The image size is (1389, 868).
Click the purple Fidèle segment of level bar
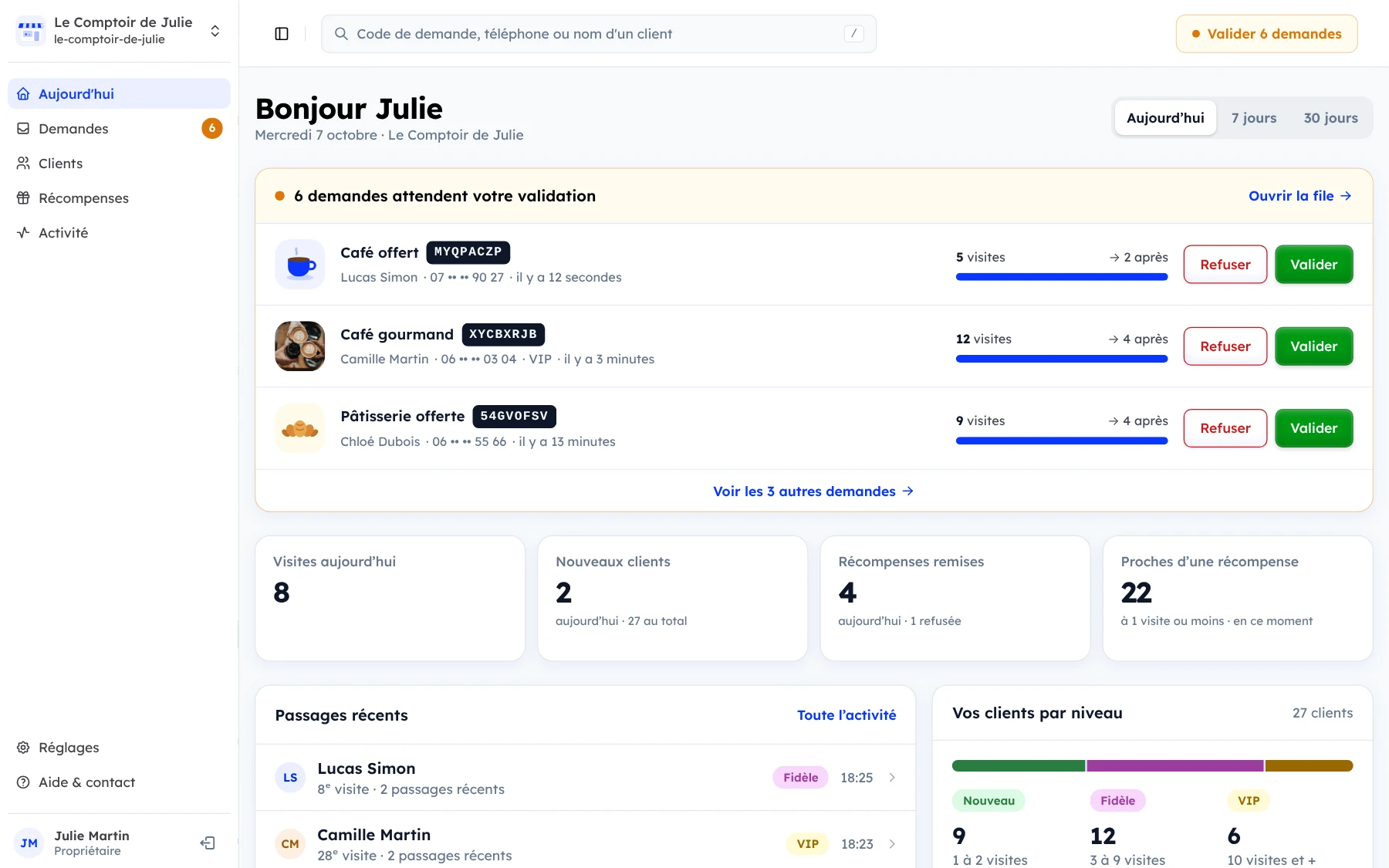pyautogui.click(x=1175, y=766)
